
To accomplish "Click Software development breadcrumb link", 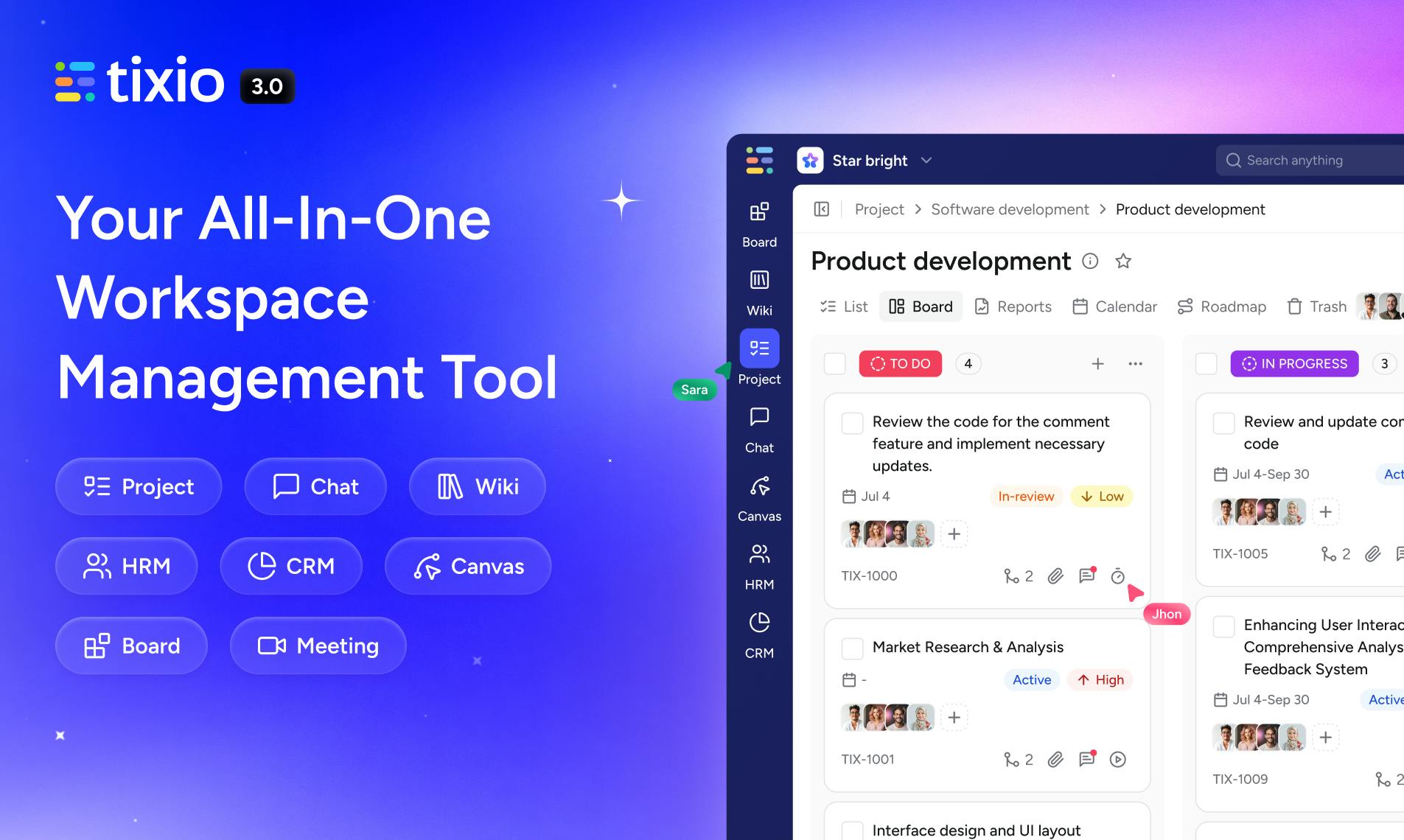I will click(1010, 209).
